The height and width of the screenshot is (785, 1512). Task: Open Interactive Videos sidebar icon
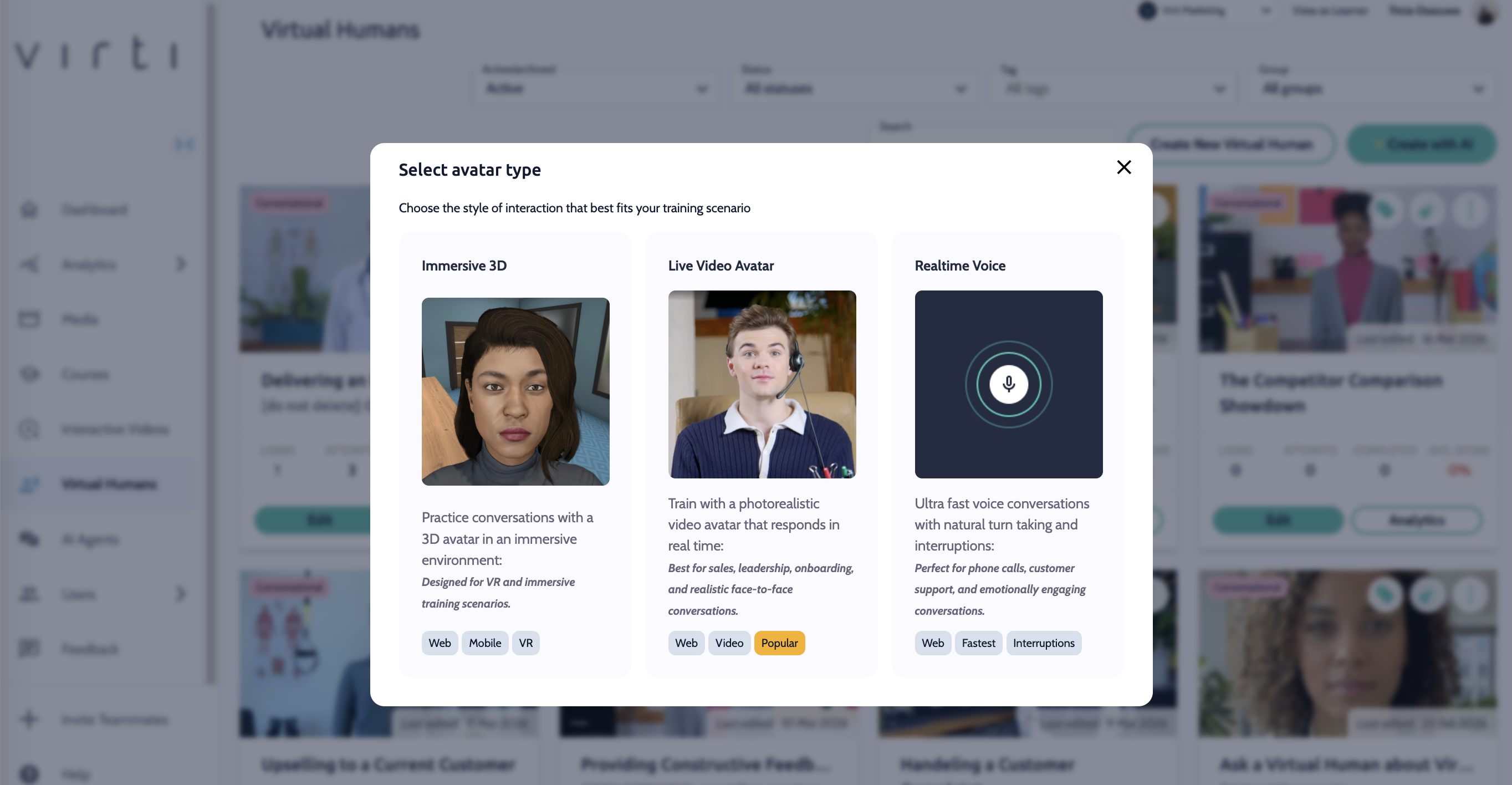[x=29, y=429]
